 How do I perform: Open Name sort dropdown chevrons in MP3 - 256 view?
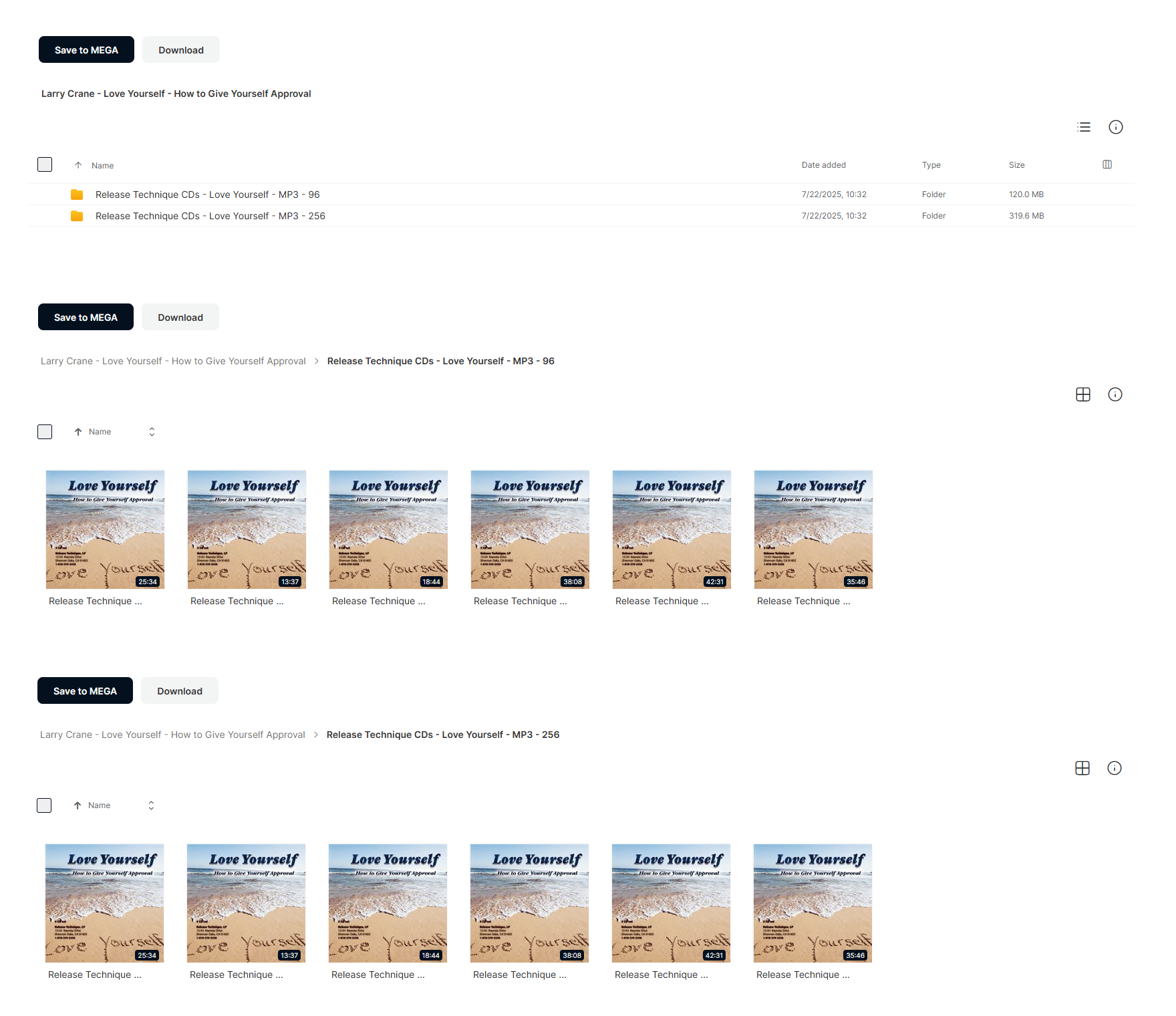pyautogui.click(x=151, y=805)
